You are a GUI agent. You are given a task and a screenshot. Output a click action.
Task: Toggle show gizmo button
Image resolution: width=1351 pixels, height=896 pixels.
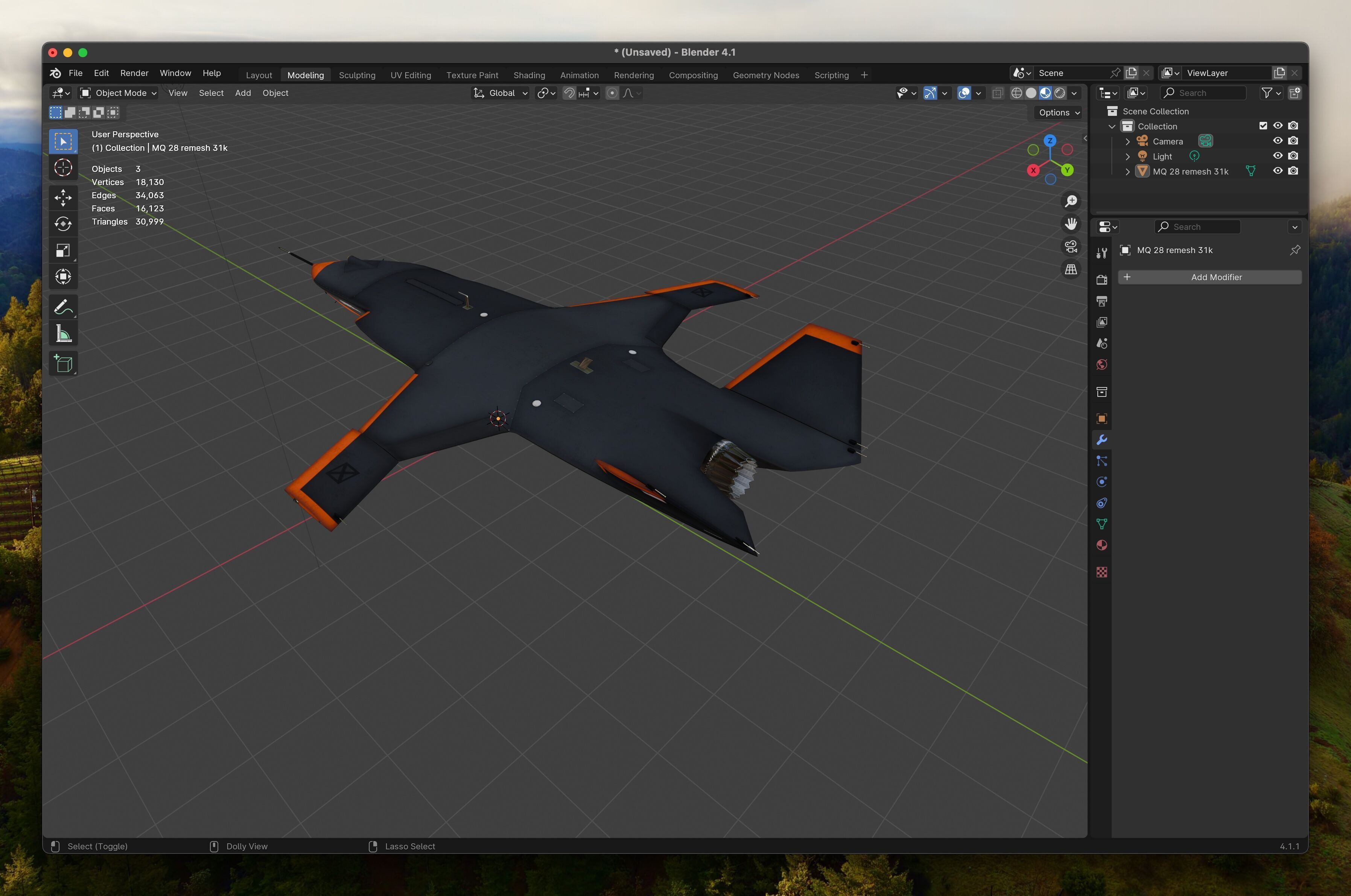(930, 93)
